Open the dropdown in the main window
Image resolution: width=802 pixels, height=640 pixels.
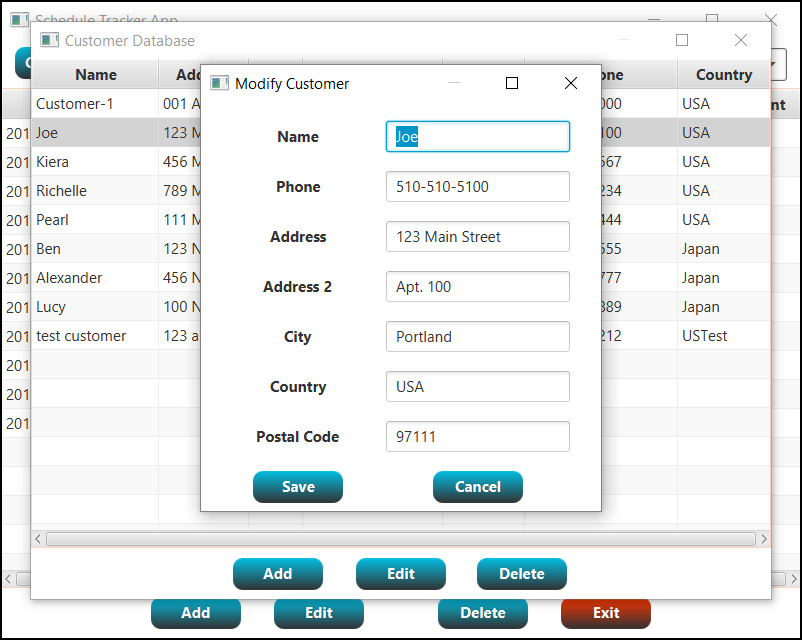click(778, 64)
